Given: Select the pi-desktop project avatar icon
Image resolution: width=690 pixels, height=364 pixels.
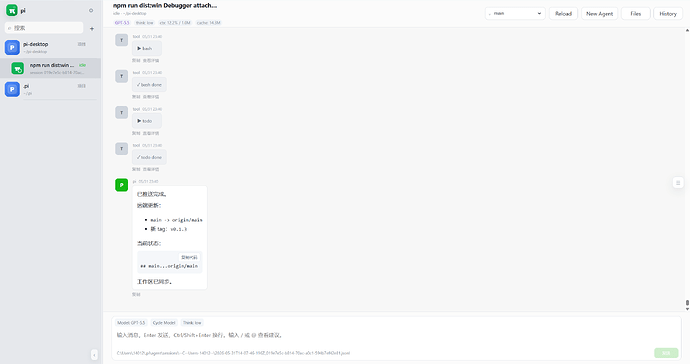Looking at the screenshot, I should pos(12,48).
